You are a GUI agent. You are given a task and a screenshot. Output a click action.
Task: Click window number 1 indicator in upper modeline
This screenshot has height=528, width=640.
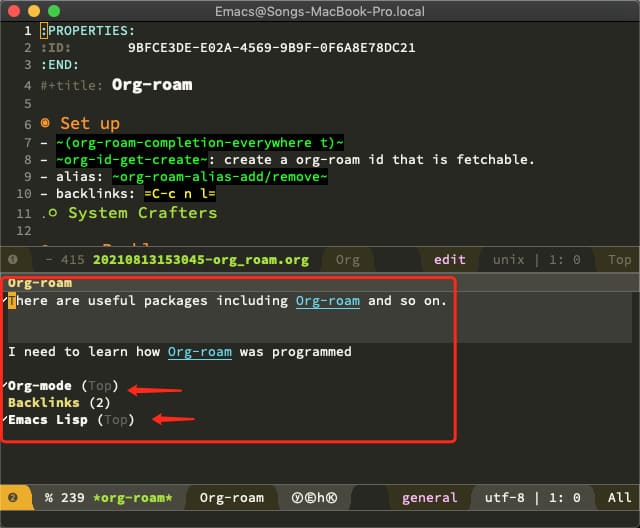[x=13, y=260]
